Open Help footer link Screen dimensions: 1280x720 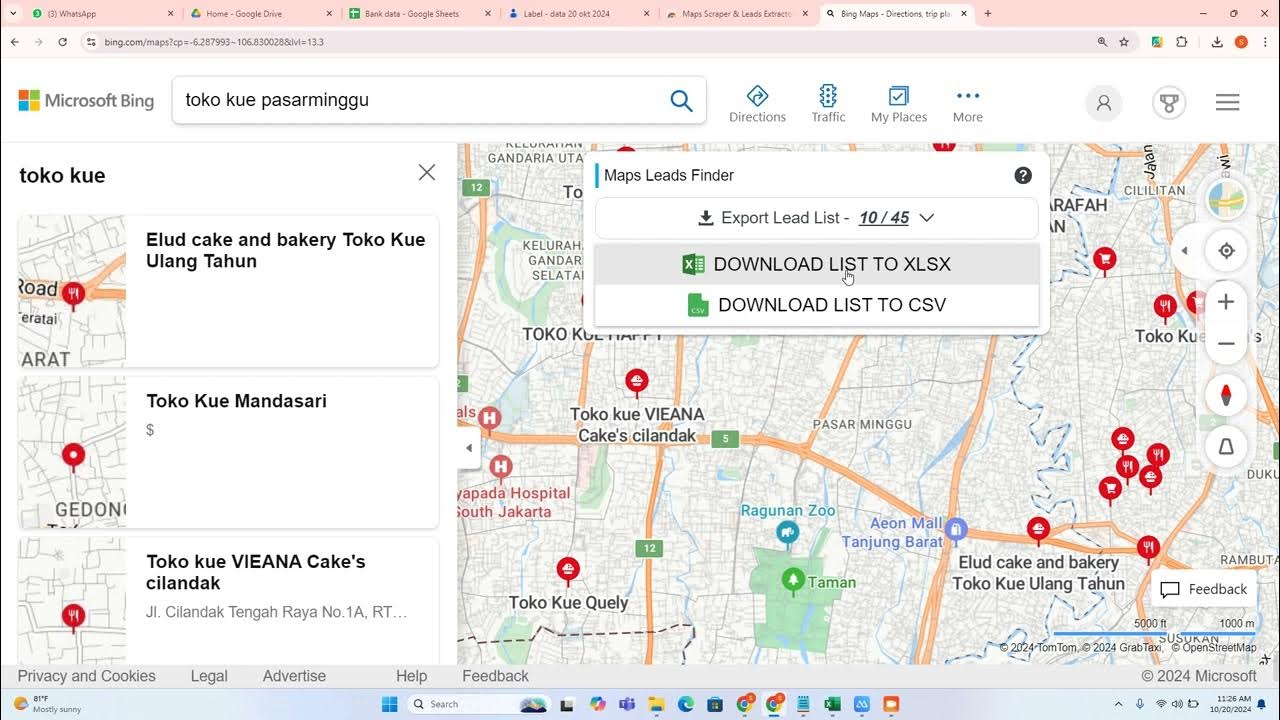(411, 676)
